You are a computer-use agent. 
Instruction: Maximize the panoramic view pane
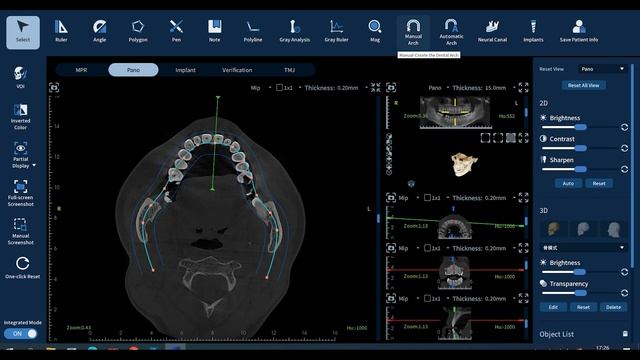point(523,87)
